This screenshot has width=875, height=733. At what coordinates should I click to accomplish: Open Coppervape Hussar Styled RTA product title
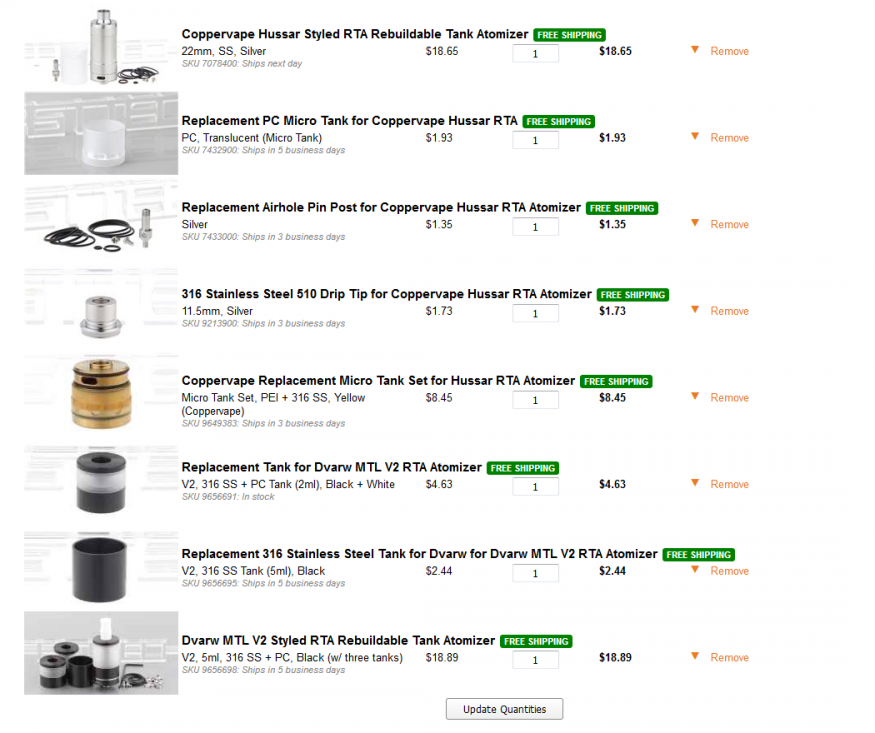[355, 34]
